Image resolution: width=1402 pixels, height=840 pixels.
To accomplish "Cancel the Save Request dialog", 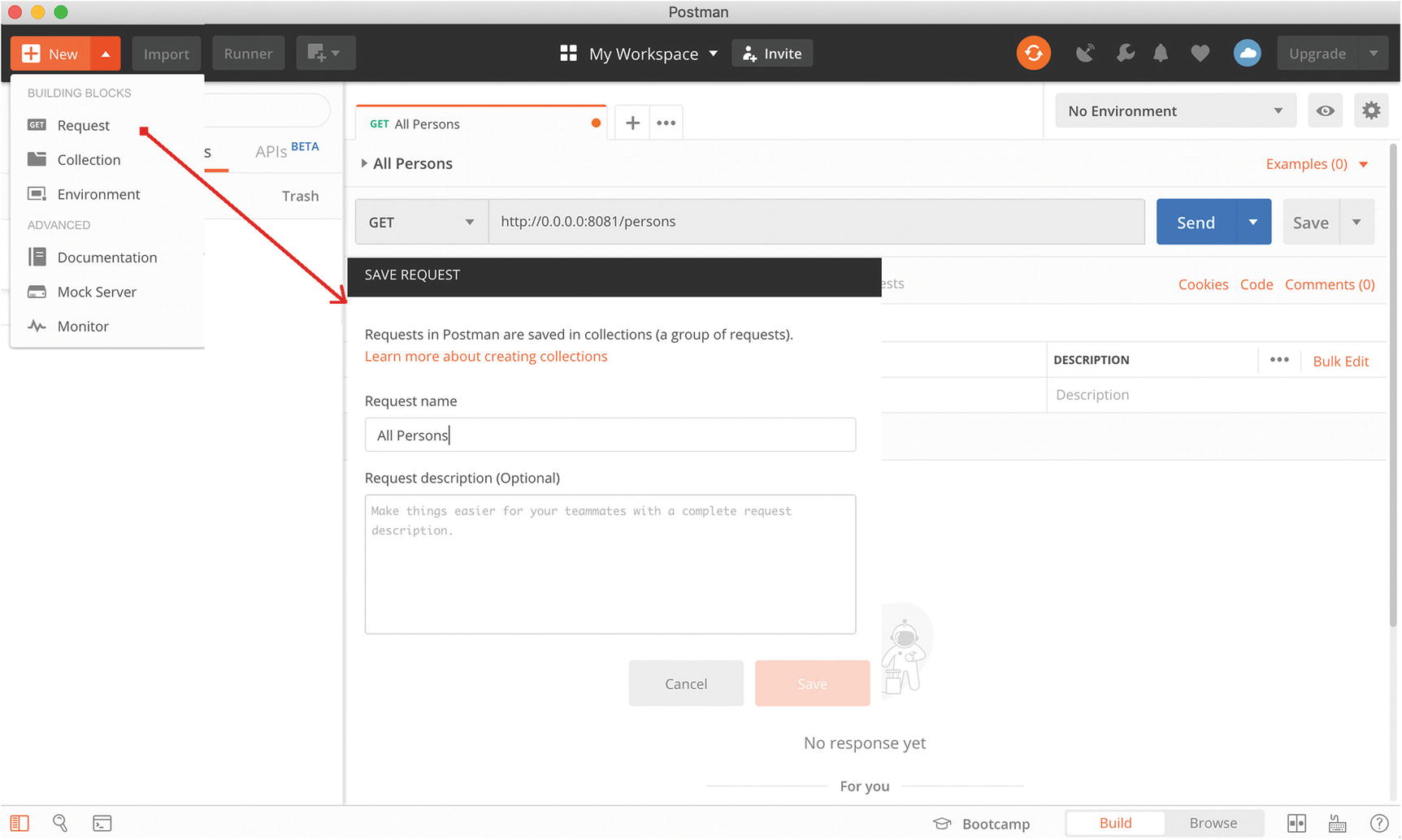I will click(x=686, y=683).
